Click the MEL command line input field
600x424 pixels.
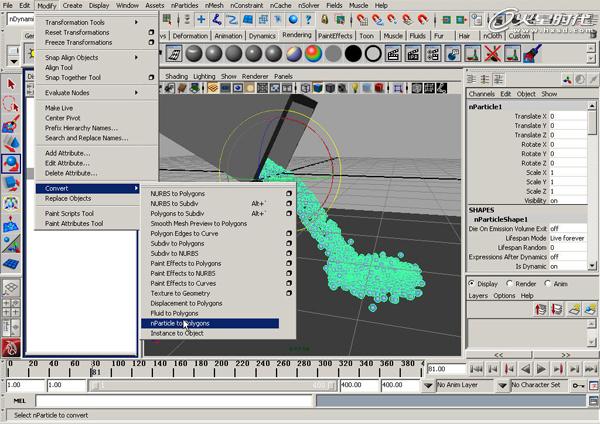[x=174, y=401]
